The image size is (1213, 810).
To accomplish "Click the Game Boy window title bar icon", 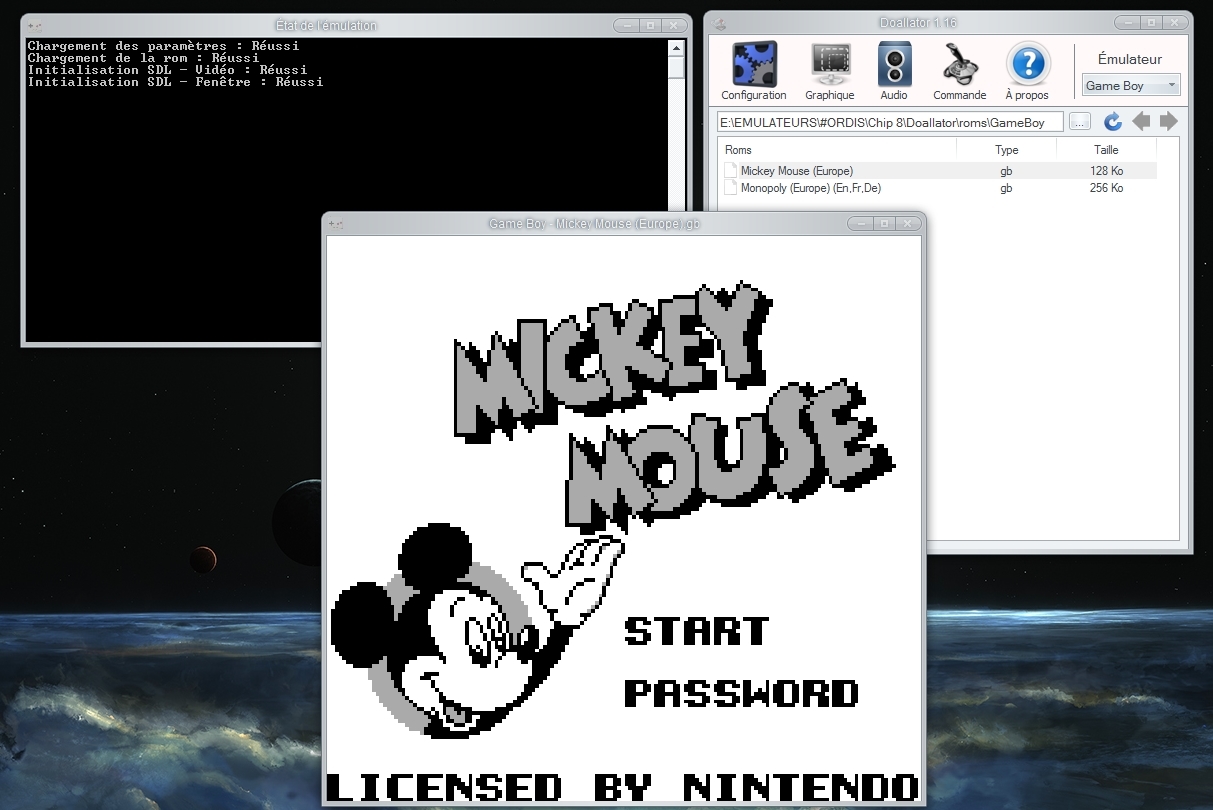I will tap(336, 224).
